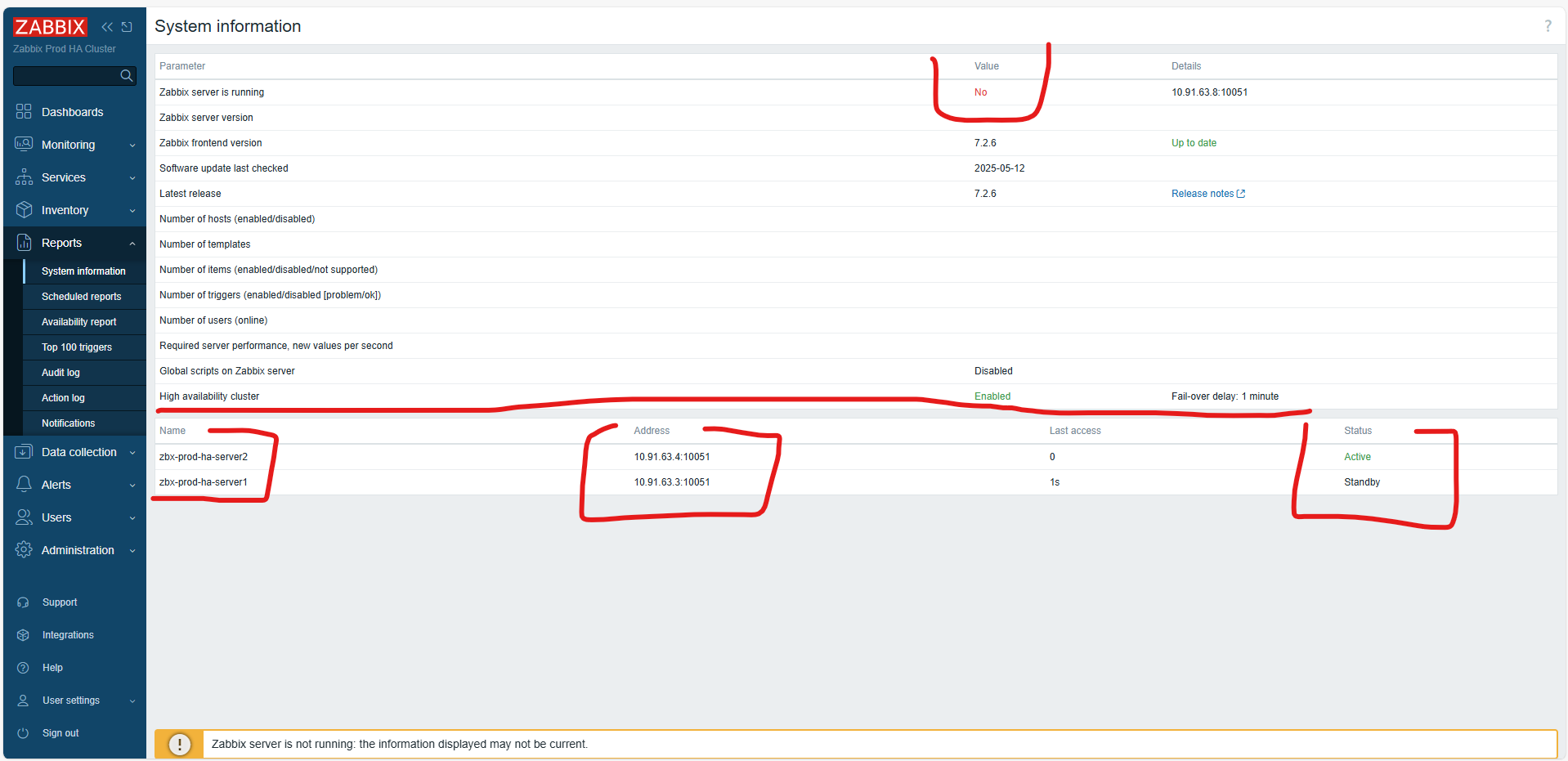
Task: Expand the Data collection menu chevron
Action: click(x=132, y=453)
